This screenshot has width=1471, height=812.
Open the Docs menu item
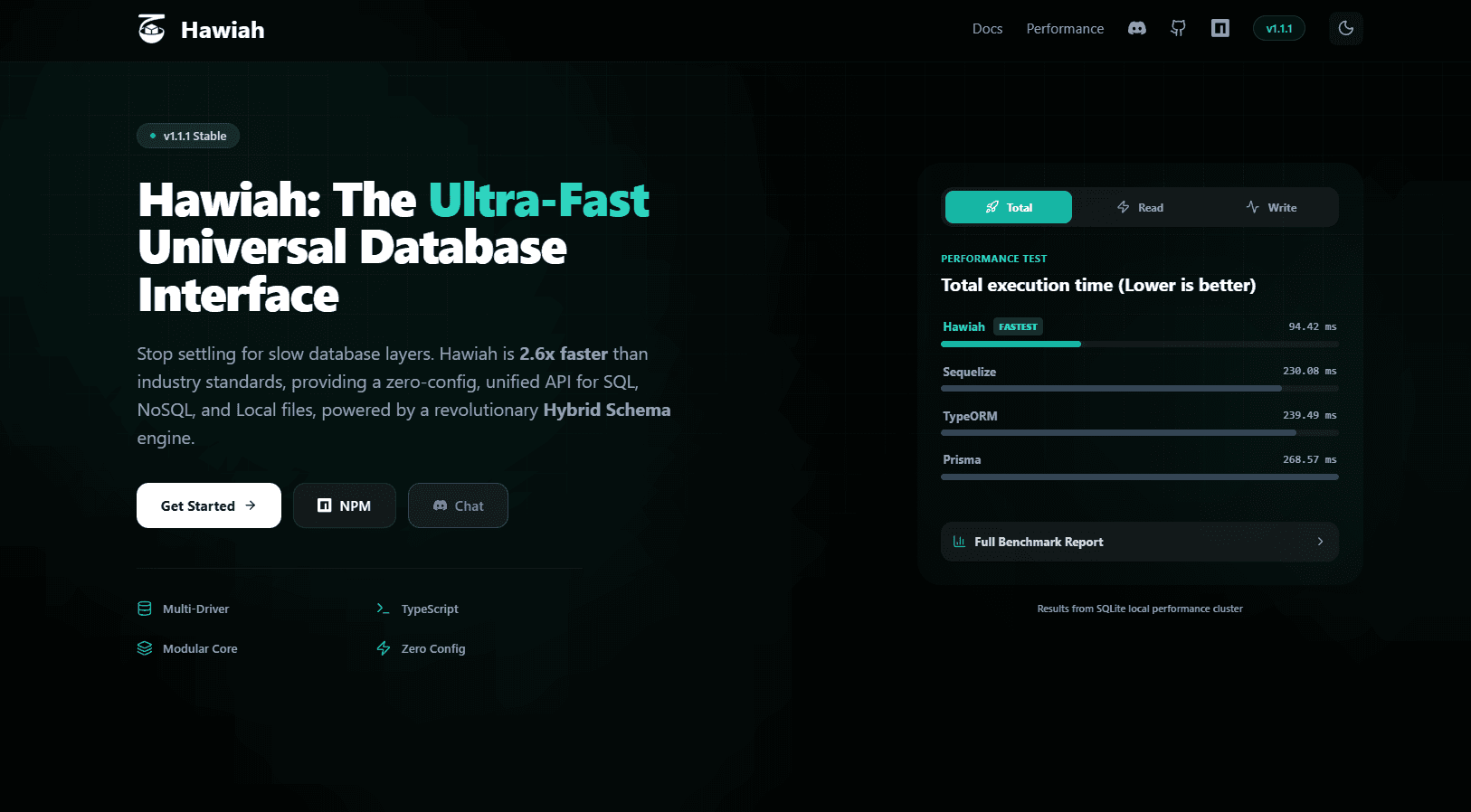point(987,29)
